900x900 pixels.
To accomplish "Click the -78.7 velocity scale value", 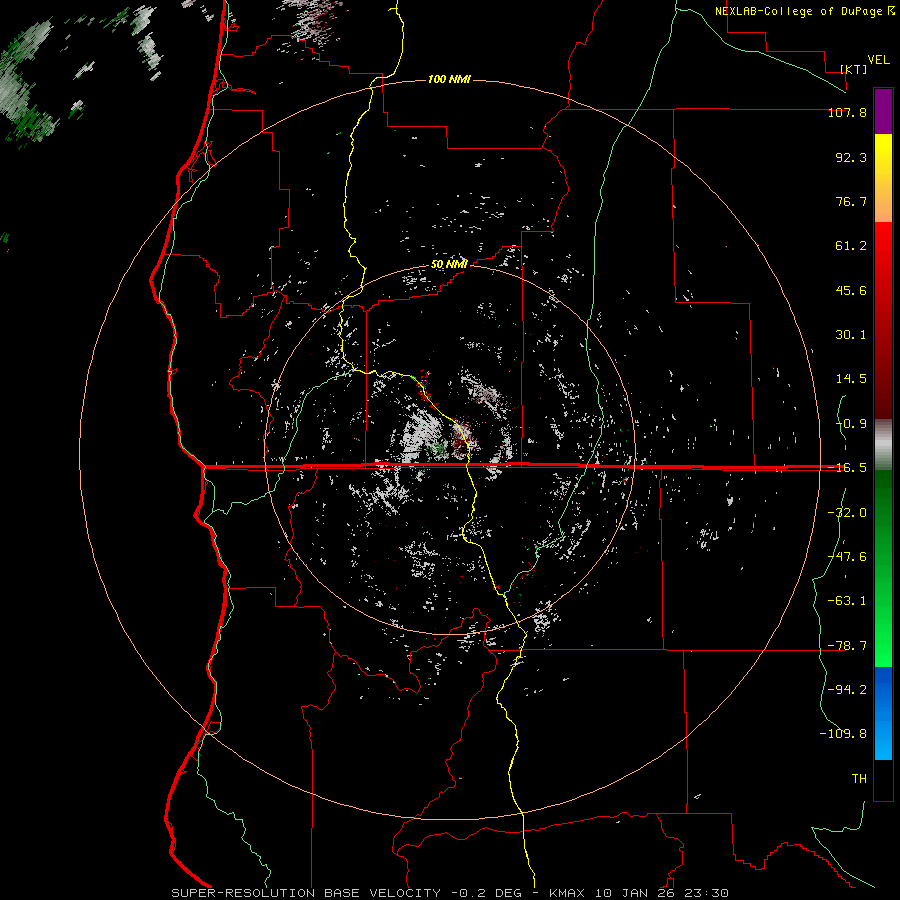I will pyautogui.click(x=847, y=646).
